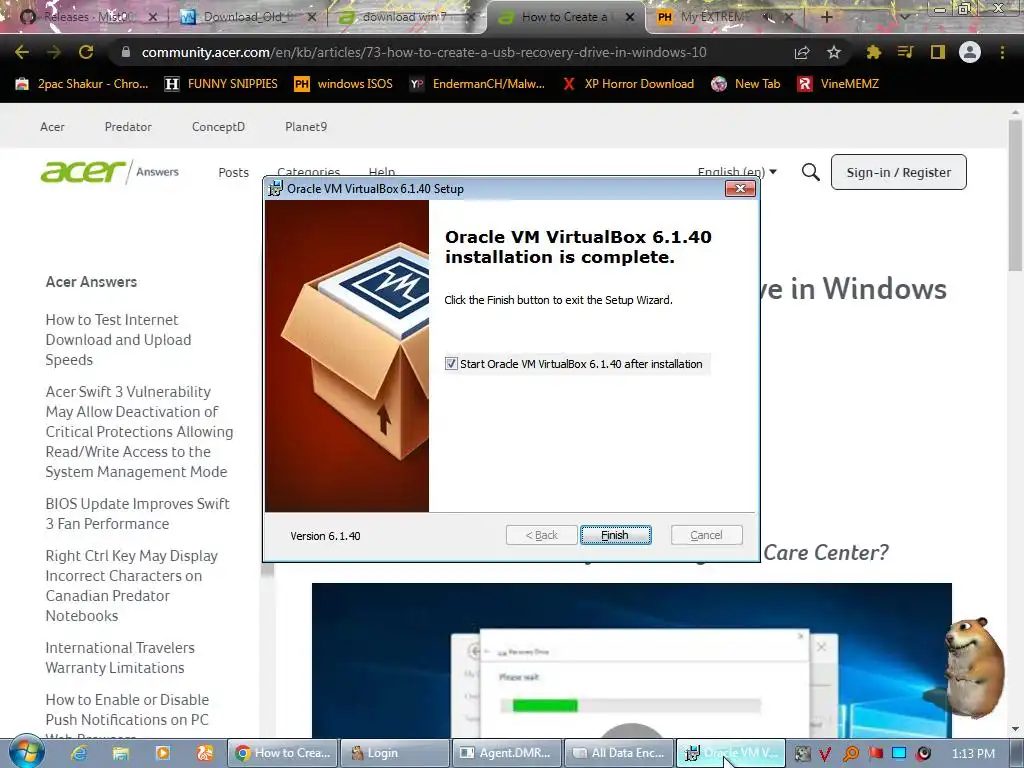Viewport: 1024px width, 768px height.
Task: Open XP Horror Download bookmark
Action: (x=628, y=84)
